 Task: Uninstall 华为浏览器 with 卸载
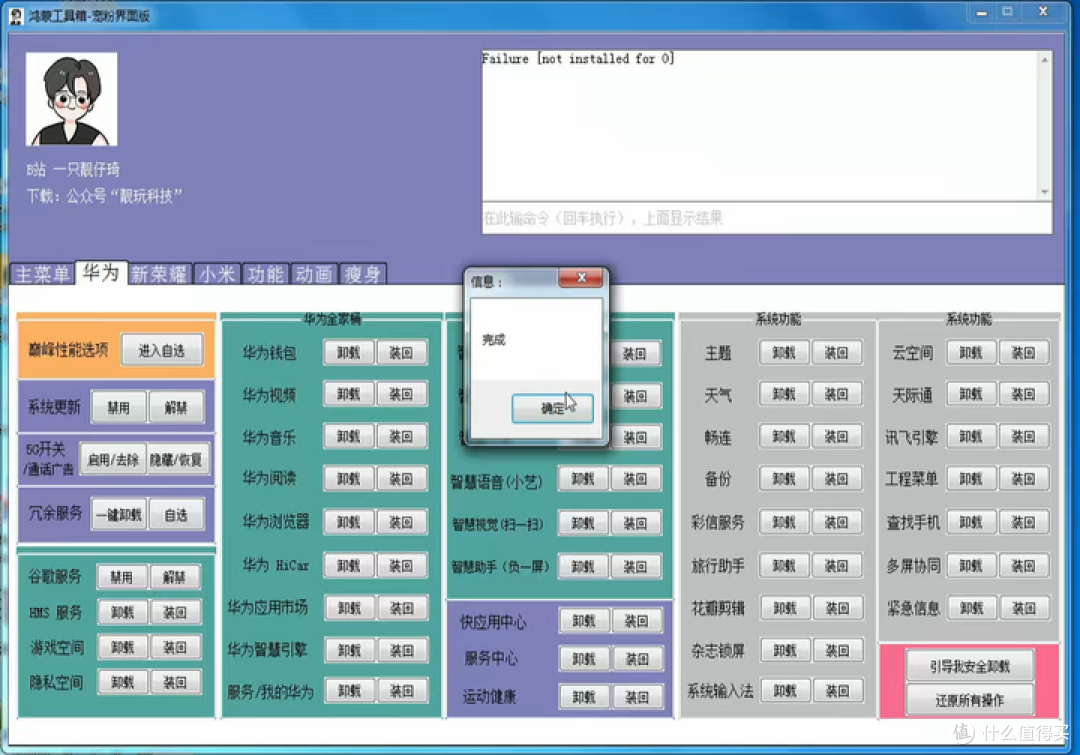pos(349,522)
